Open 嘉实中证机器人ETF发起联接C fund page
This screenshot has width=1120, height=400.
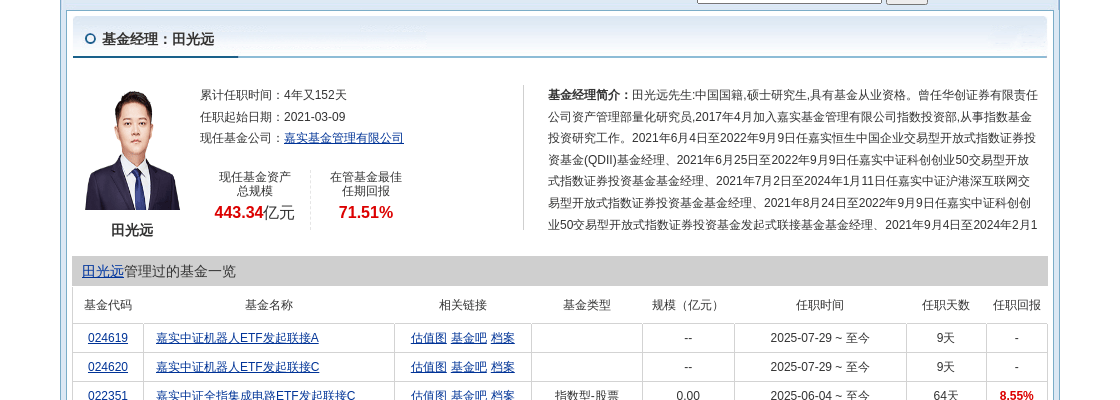coord(237,367)
